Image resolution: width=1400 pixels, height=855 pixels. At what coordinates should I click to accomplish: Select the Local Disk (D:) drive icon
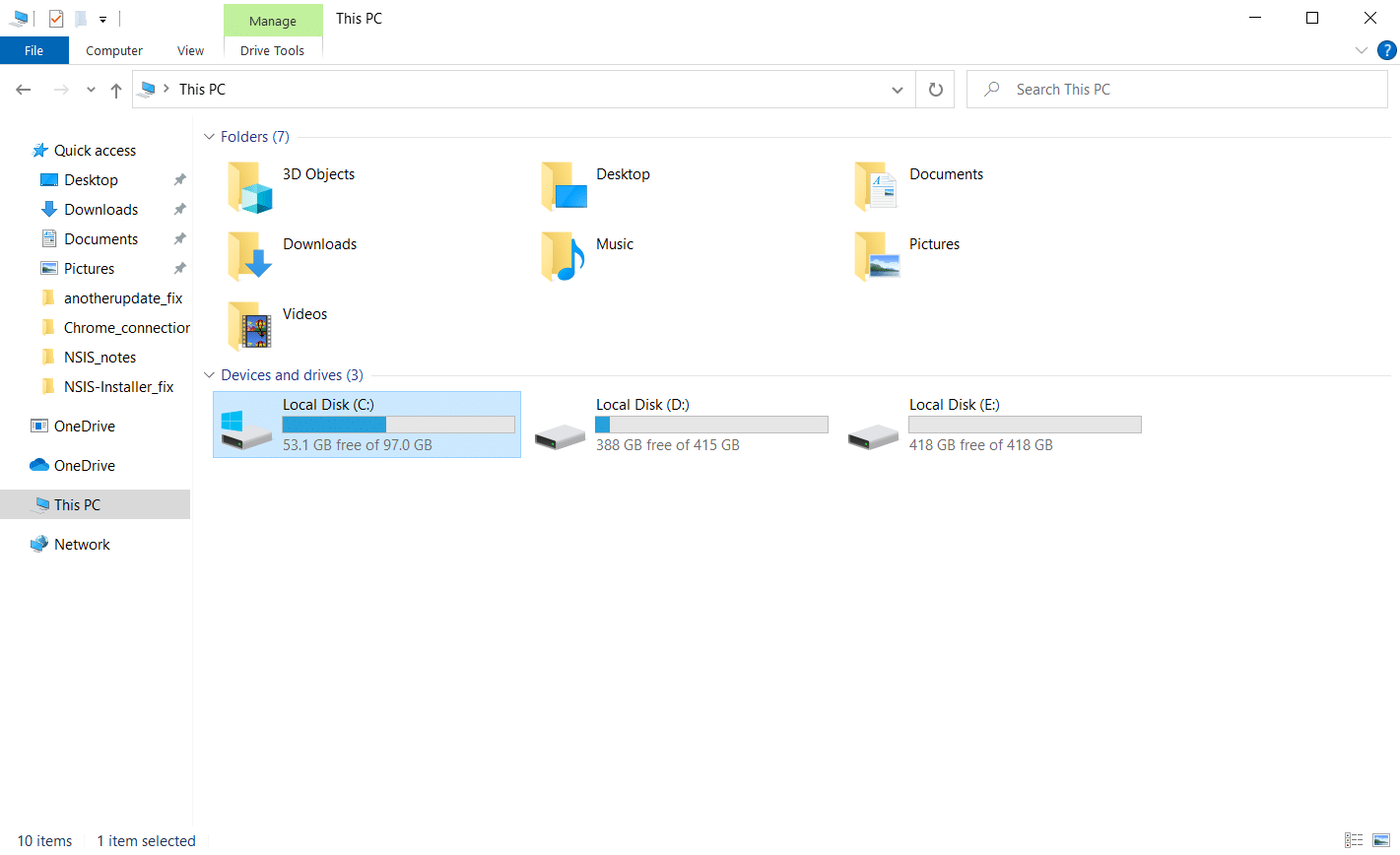pos(560,436)
